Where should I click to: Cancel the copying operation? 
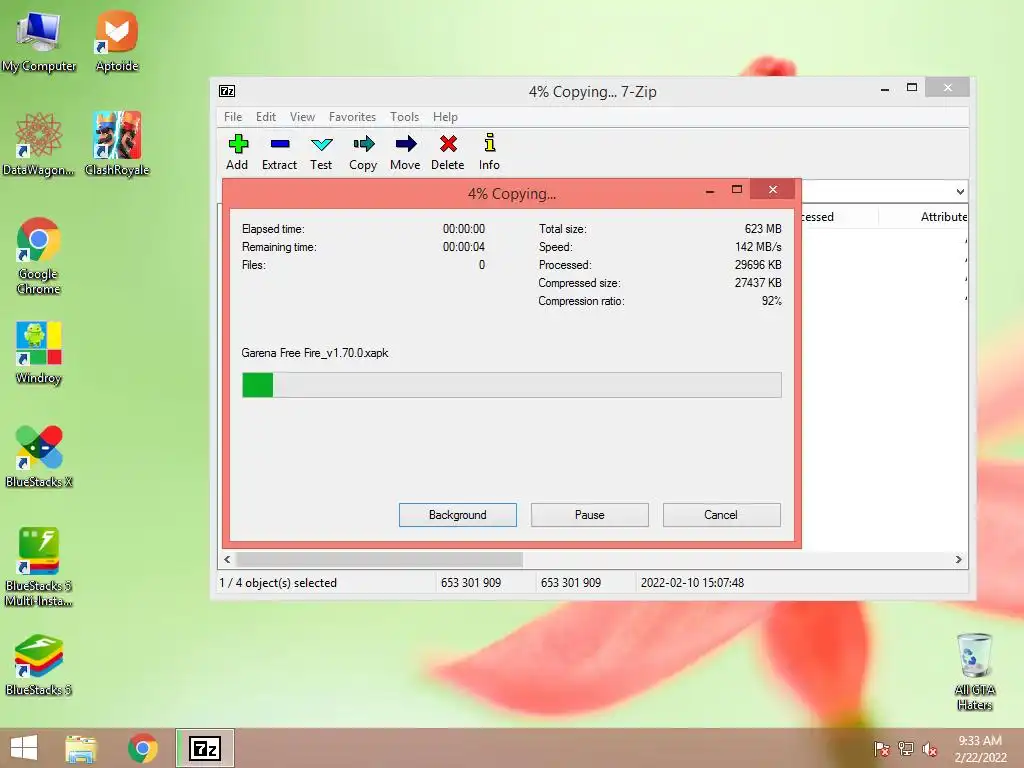click(x=721, y=515)
